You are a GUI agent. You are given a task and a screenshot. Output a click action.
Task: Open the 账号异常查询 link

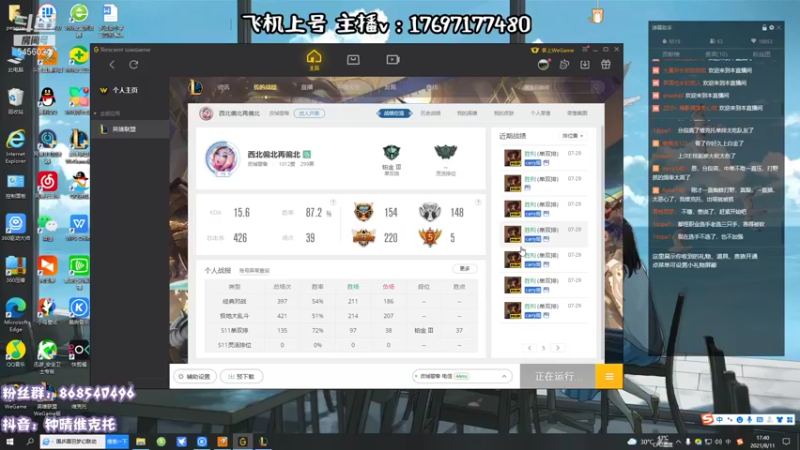(254, 271)
